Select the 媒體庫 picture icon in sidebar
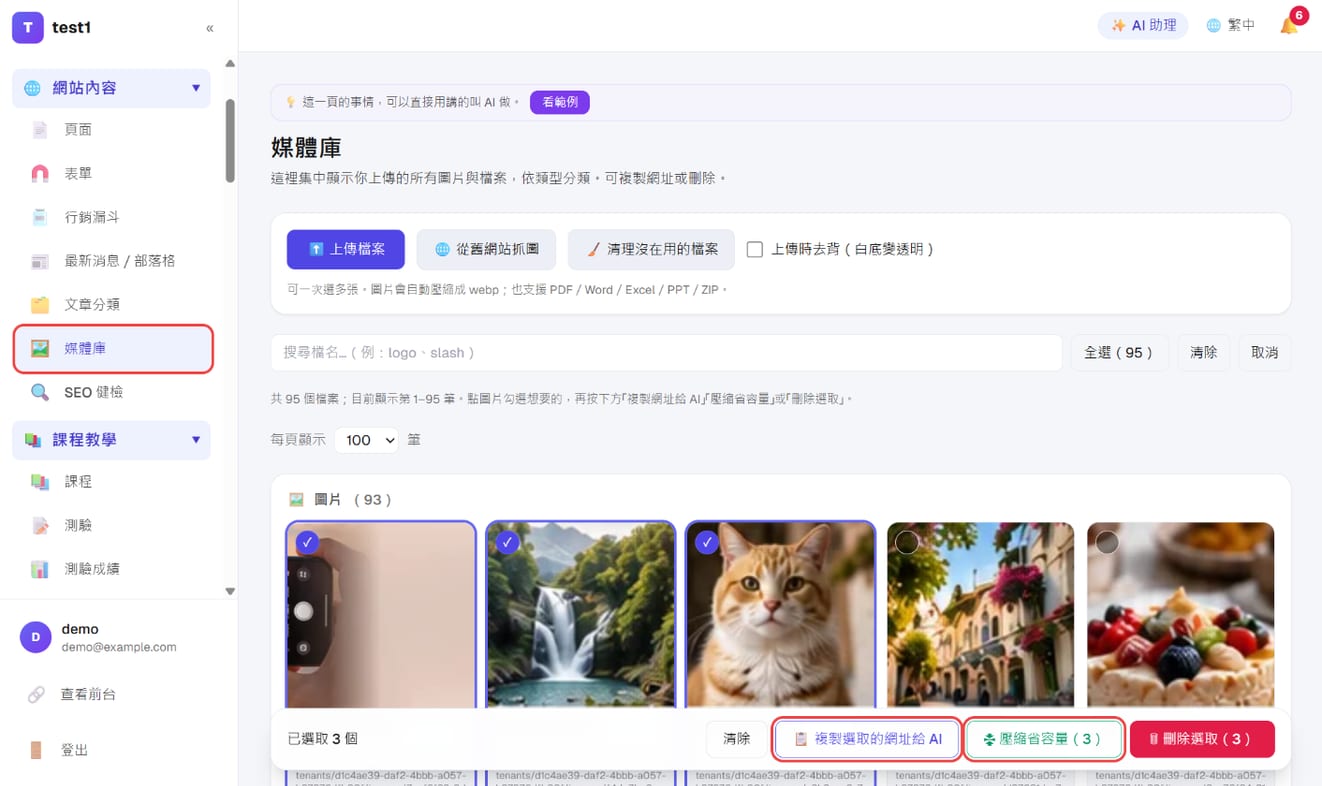The height and width of the screenshot is (786, 1322). click(40, 349)
